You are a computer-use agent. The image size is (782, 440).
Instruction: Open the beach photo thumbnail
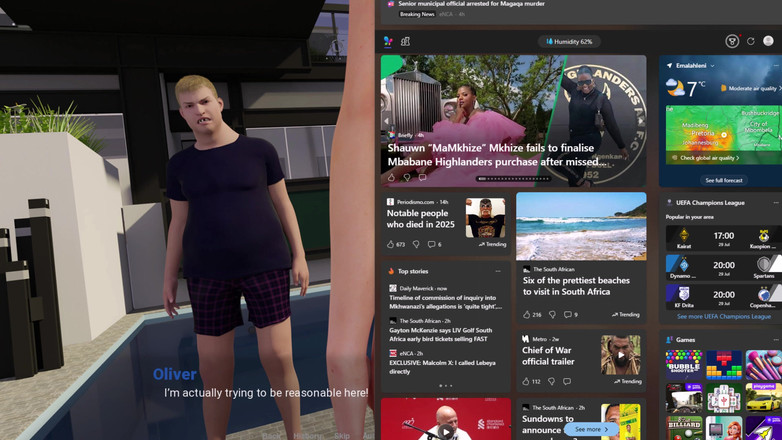click(581, 226)
